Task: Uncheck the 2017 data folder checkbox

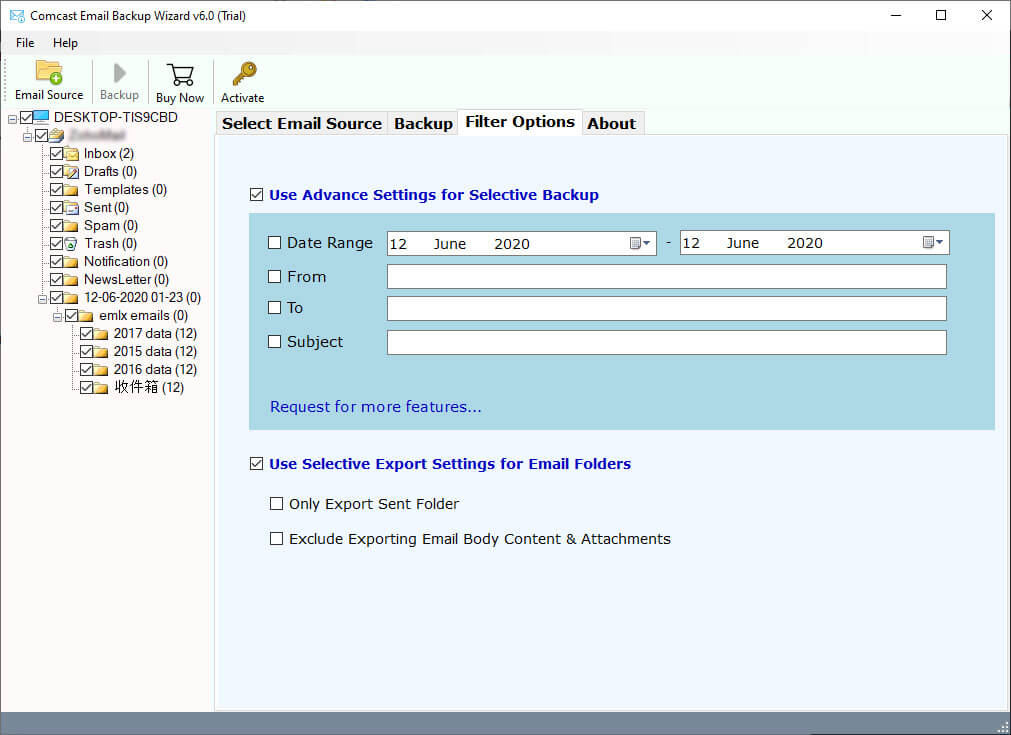Action: coord(86,334)
